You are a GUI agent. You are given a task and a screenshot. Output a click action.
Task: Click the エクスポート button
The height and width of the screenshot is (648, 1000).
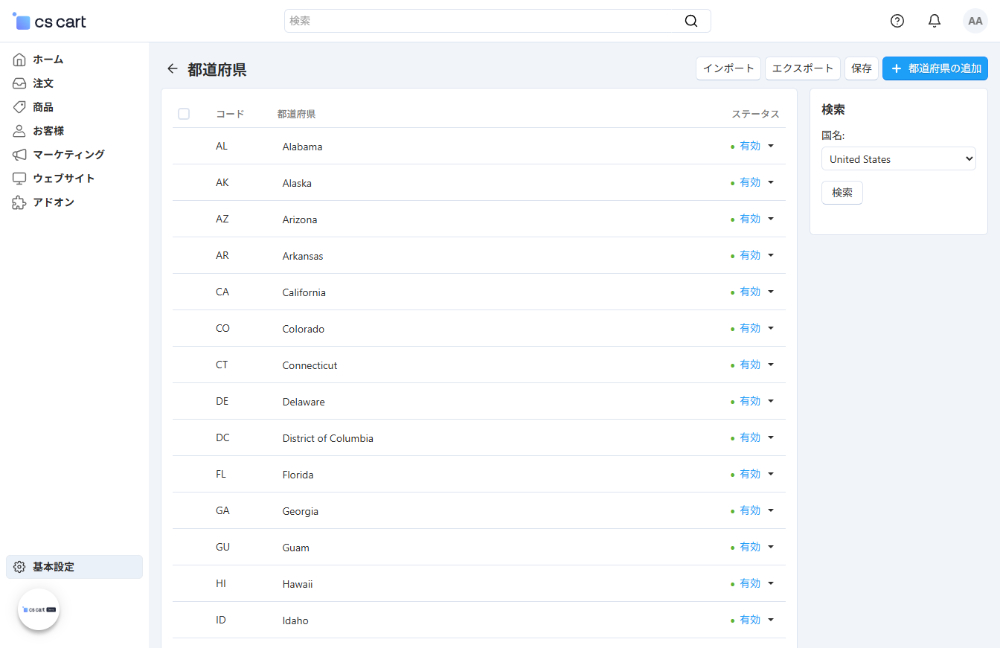coord(802,69)
